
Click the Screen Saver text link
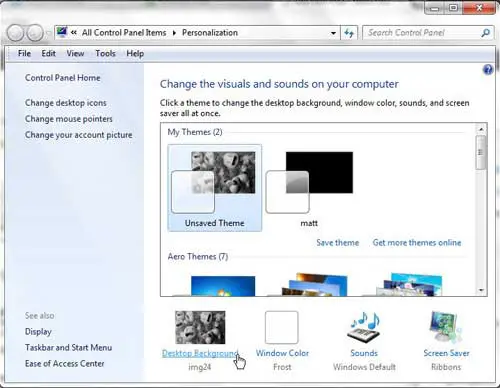446,353
